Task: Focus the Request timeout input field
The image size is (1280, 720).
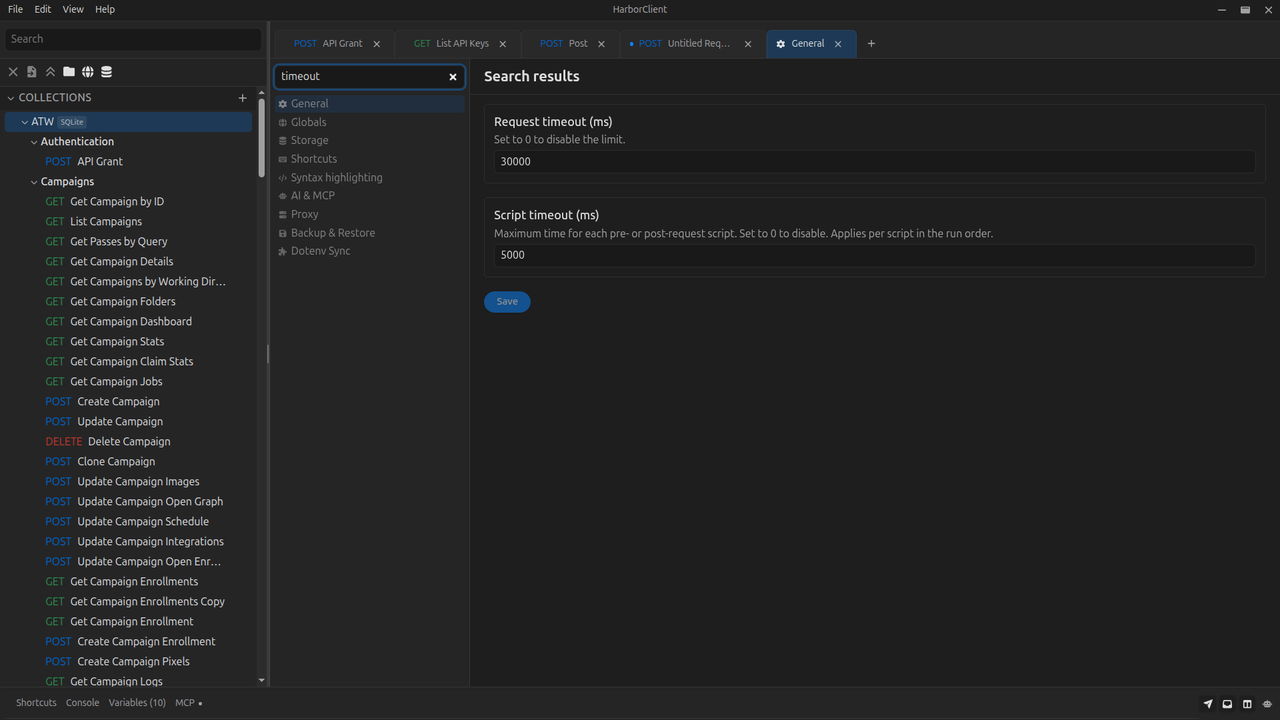Action: tap(874, 161)
